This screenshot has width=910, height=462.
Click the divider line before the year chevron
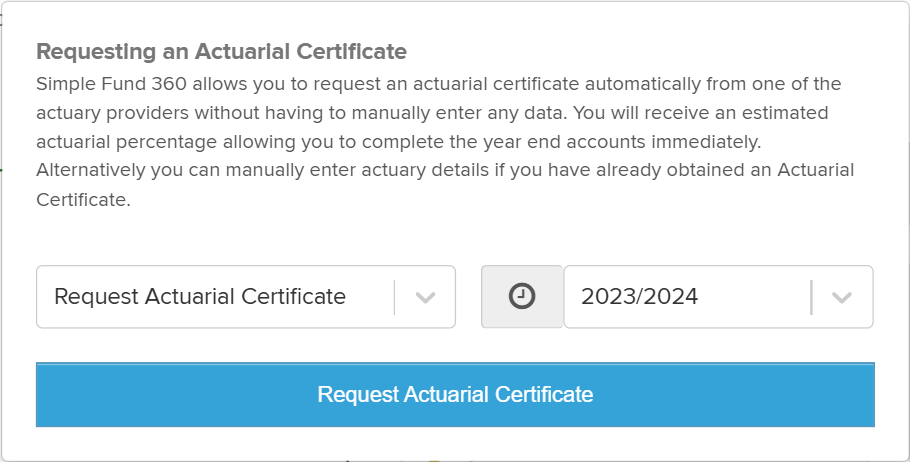click(x=811, y=297)
